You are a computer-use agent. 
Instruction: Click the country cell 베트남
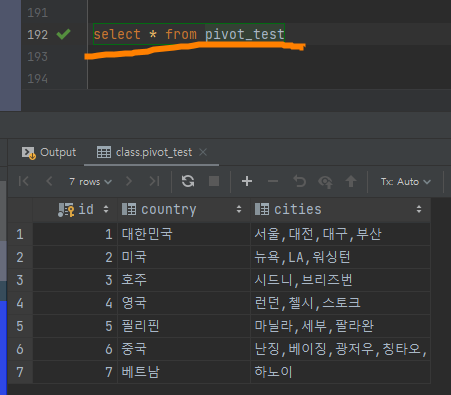(x=184, y=372)
